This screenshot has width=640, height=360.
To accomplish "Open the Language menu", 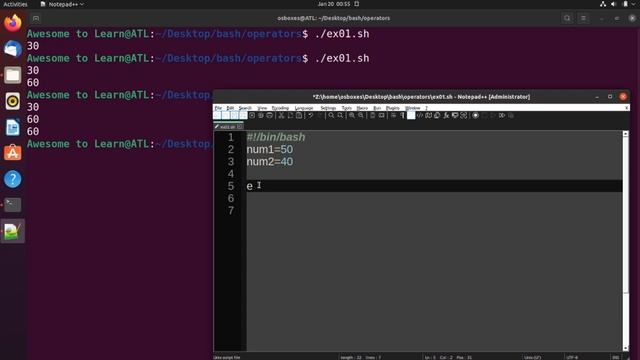I will click(304, 108).
